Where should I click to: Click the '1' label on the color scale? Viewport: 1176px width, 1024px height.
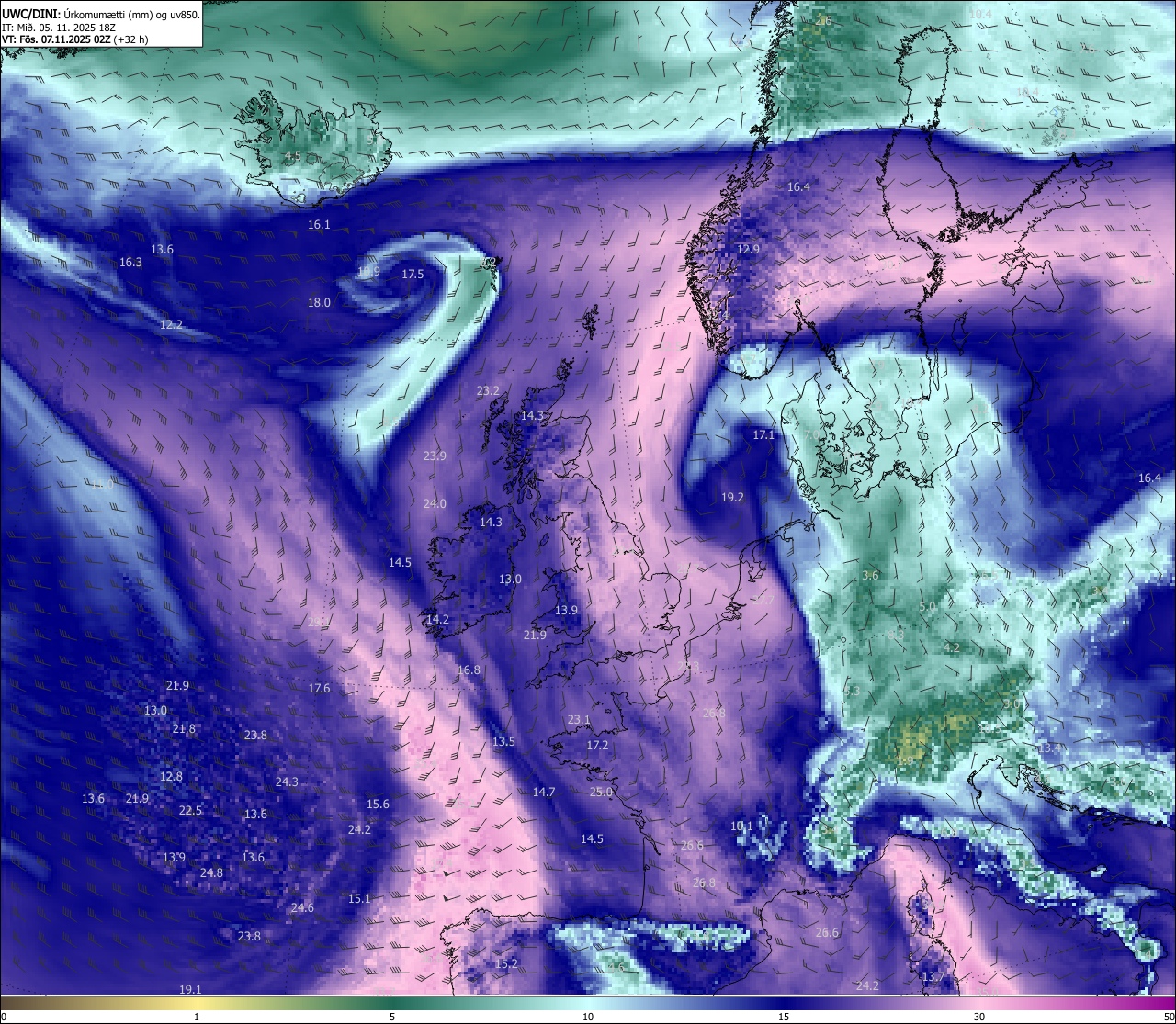tap(197, 1017)
